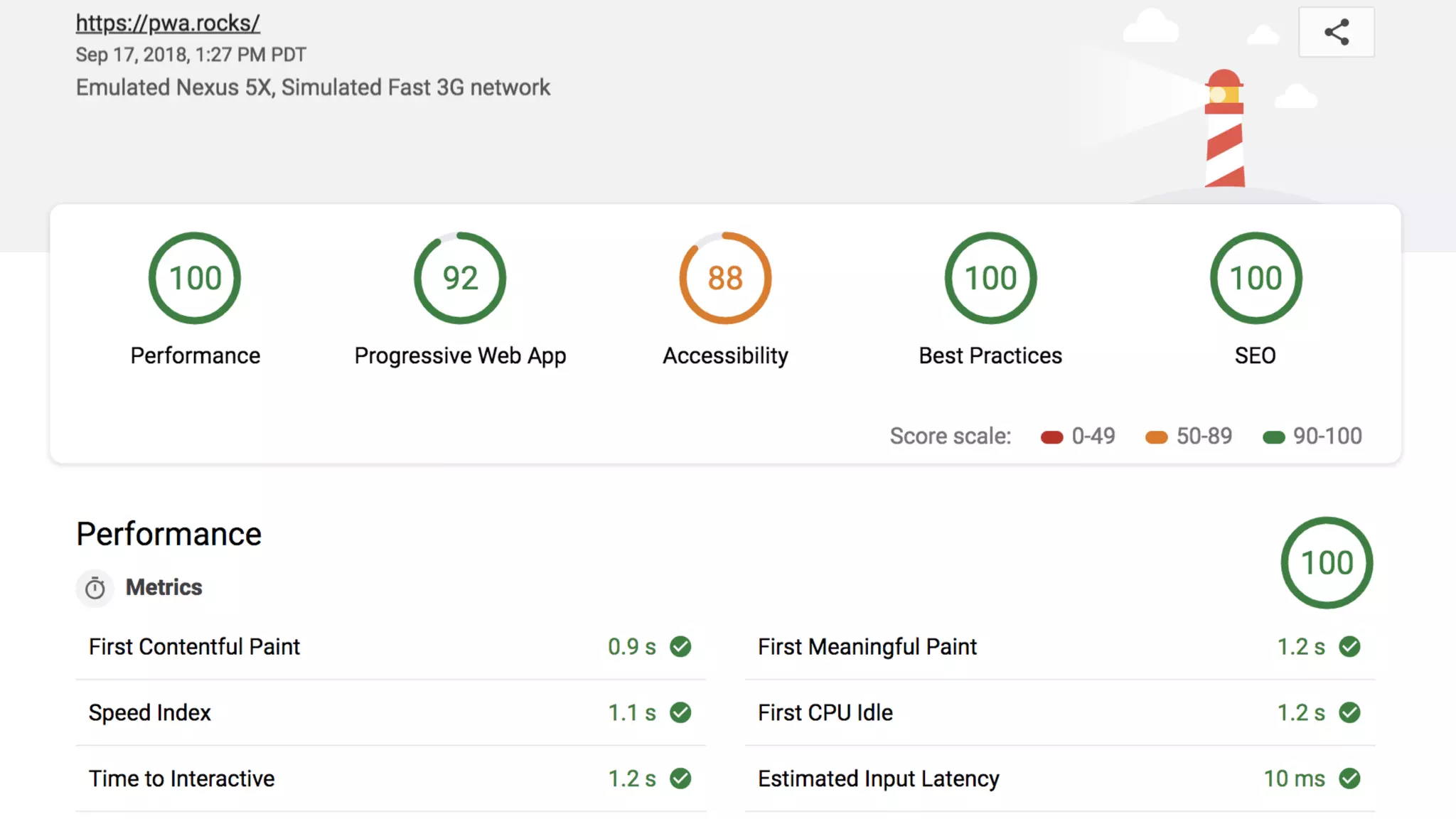
Task: Click the share icon button
Action: (x=1336, y=32)
